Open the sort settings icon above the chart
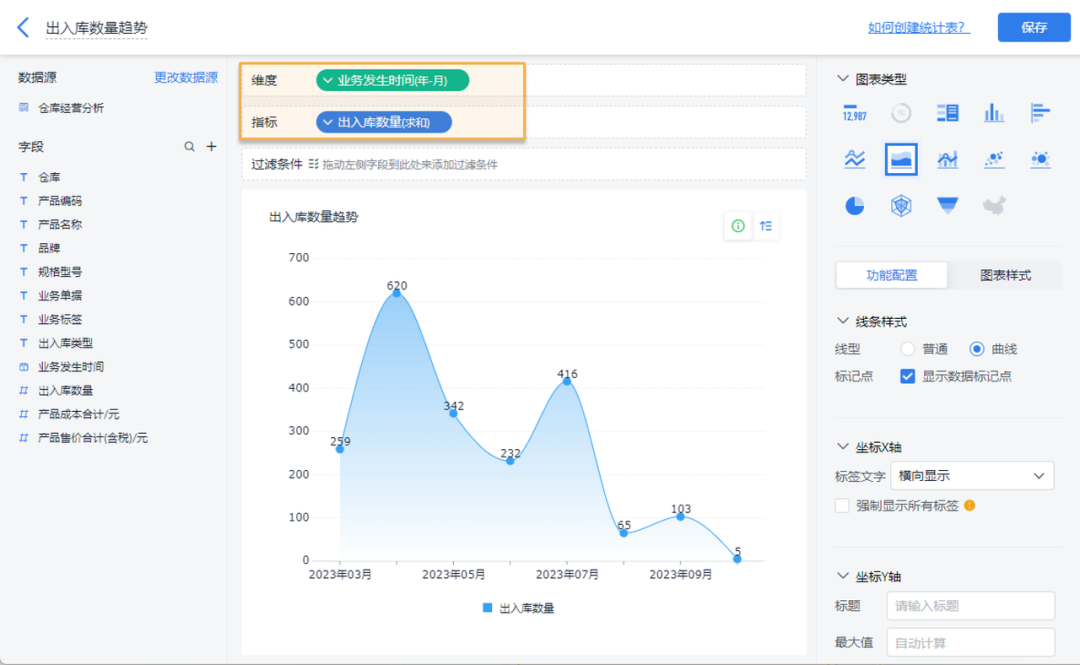 [x=766, y=226]
